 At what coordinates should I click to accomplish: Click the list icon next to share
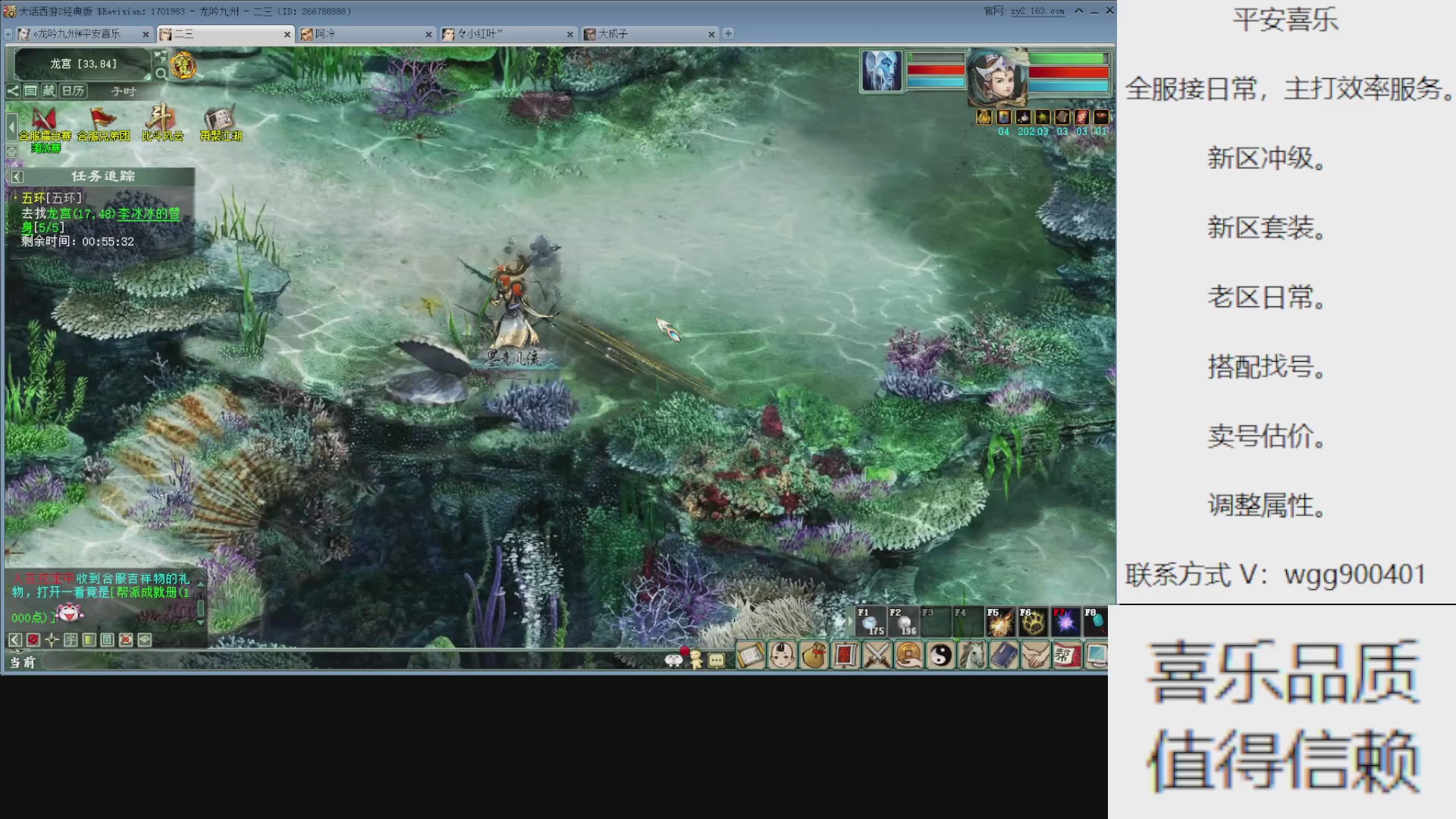[x=30, y=91]
